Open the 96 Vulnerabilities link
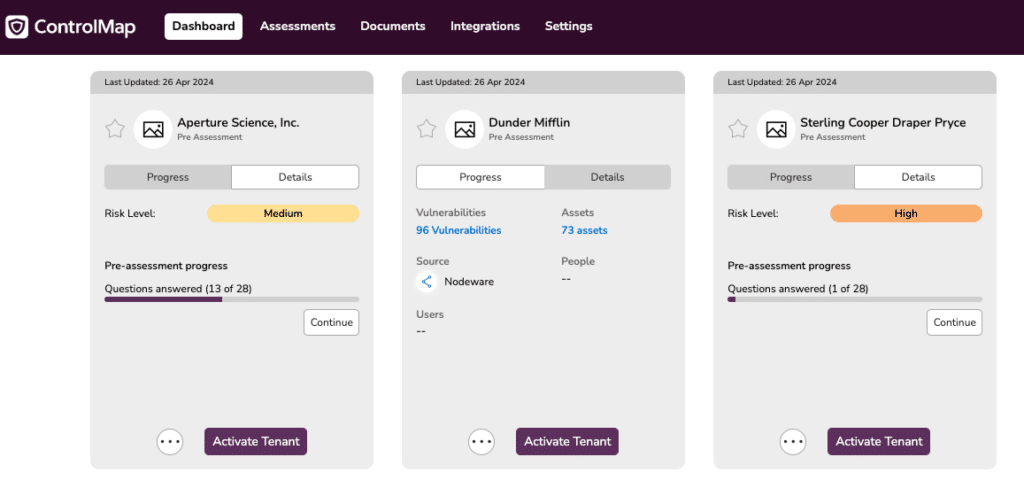 click(458, 230)
